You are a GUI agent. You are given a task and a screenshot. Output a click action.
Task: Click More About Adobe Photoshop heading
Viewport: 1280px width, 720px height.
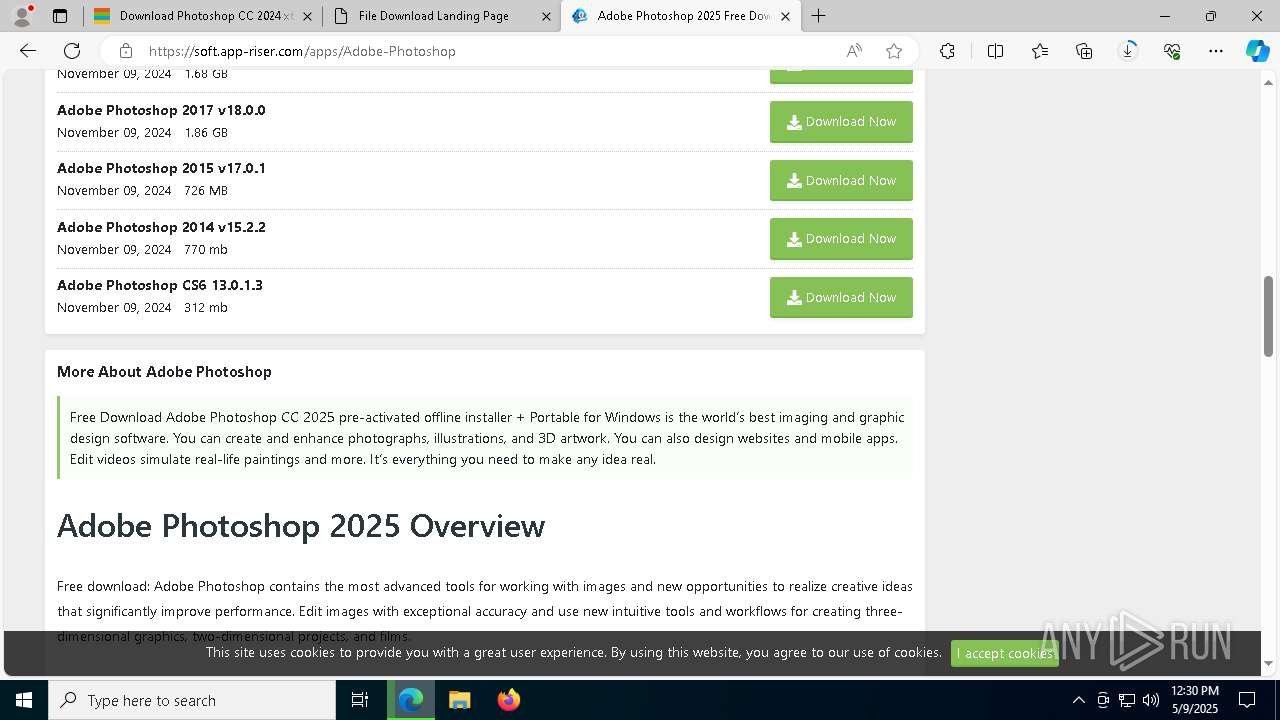[x=164, y=371]
